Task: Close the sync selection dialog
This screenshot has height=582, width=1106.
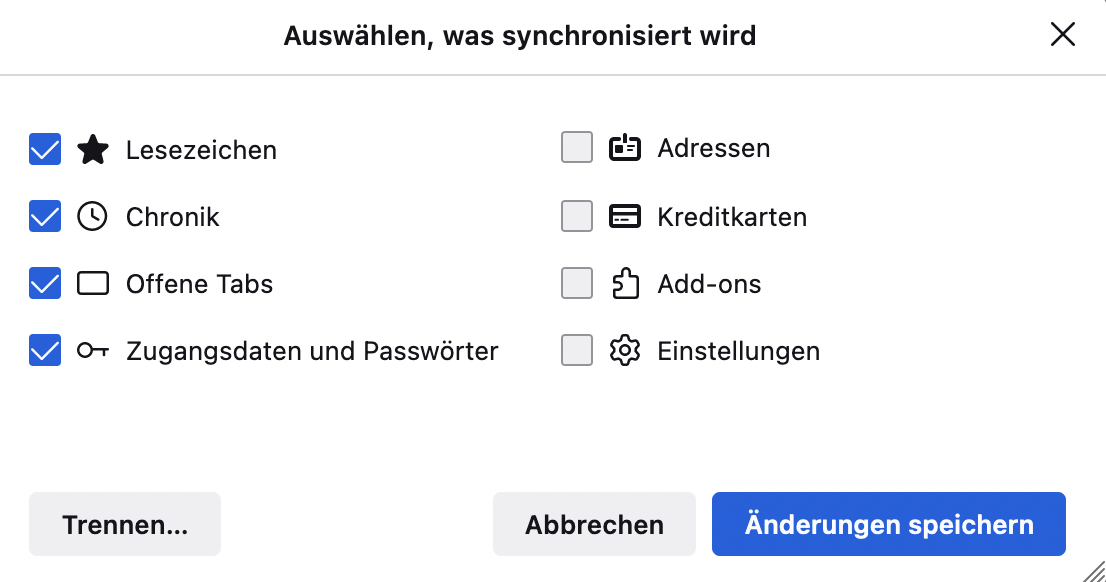Action: point(1062,36)
